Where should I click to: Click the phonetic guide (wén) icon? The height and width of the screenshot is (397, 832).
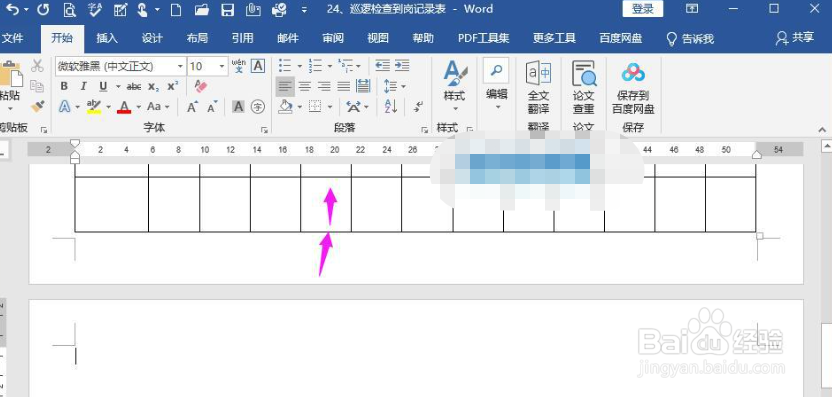point(239,66)
